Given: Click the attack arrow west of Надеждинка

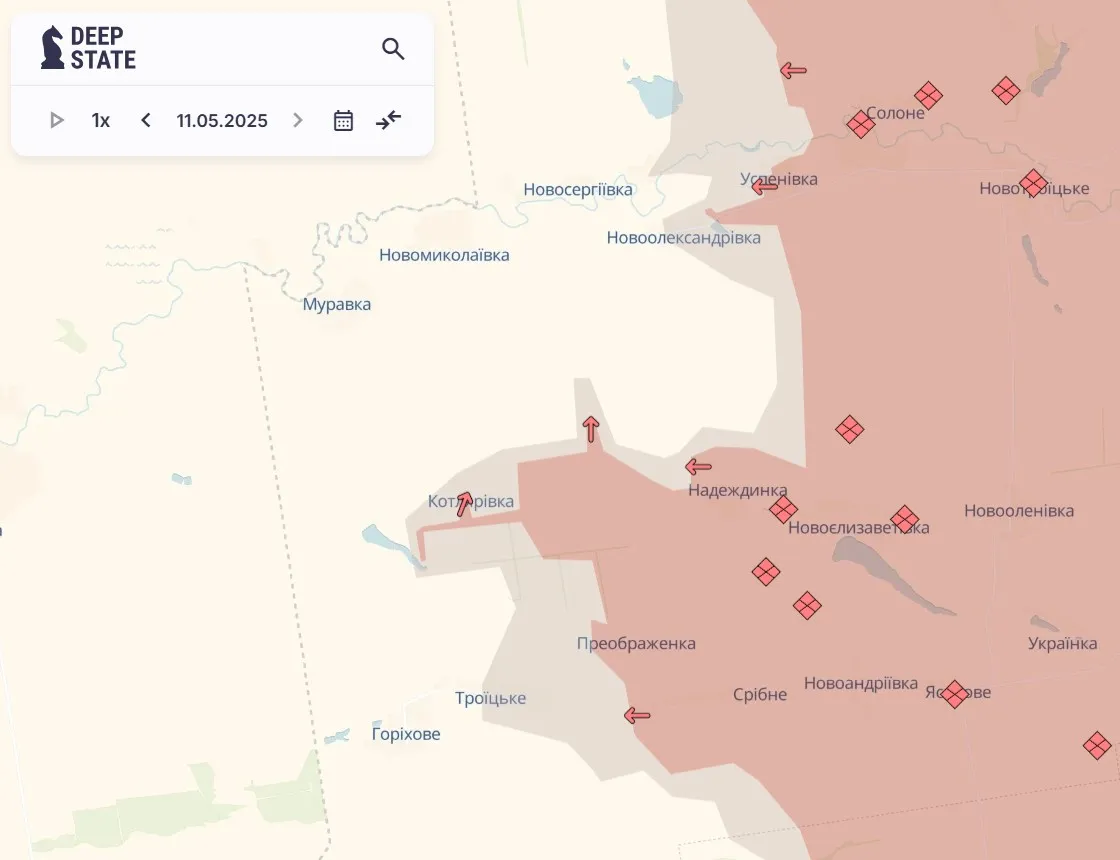Looking at the screenshot, I should 698,466.
